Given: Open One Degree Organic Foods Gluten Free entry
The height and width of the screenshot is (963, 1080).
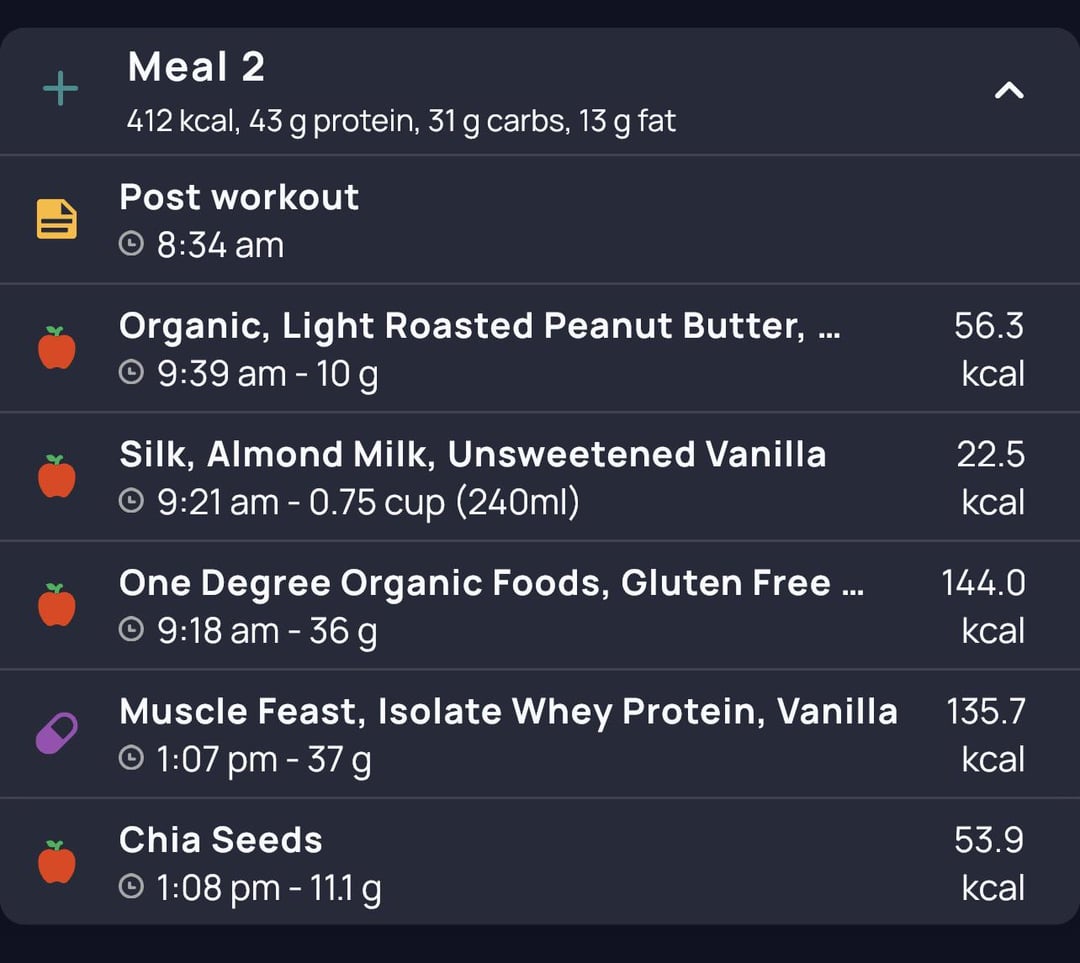Looking at the screenshot, I should 540,605.
